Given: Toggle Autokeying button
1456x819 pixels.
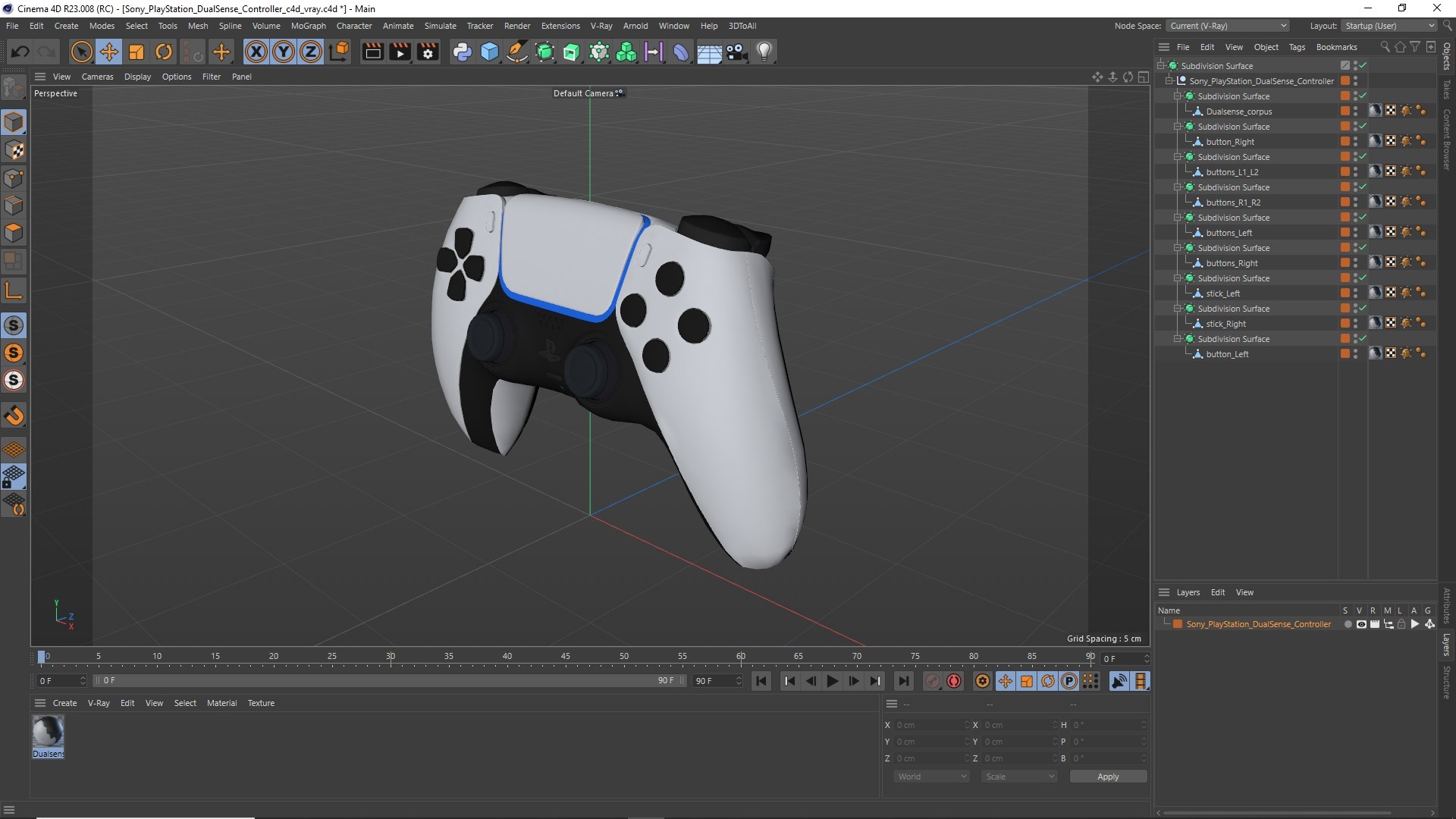Looking at the screenshot, I should click(x=954, y=681).
